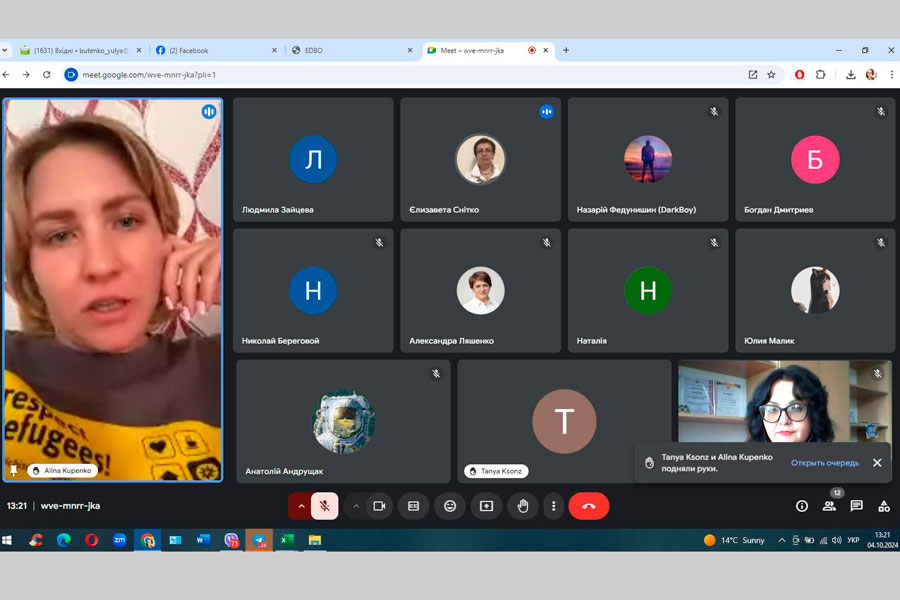
Task: Open the in-call chat panel
Action: [x=856, y=506]
